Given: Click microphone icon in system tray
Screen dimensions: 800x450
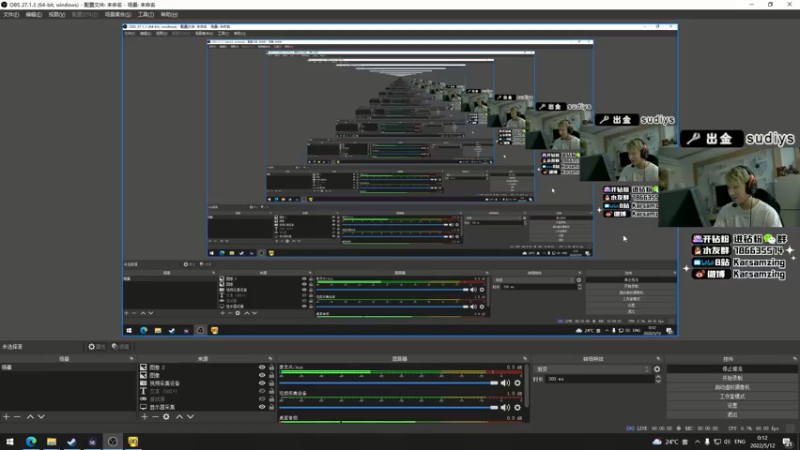Looking at the screenshot, I should [707, 441].
